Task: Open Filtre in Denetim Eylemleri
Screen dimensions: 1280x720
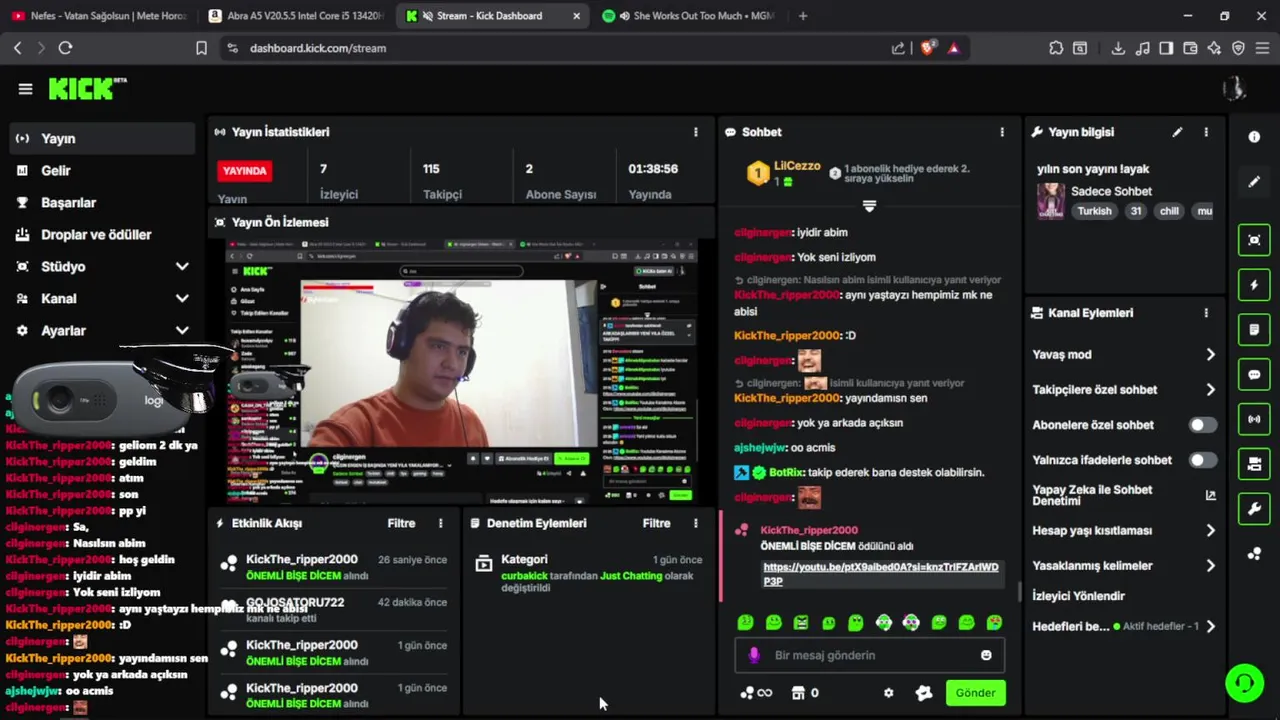Action: click(656, 523)
